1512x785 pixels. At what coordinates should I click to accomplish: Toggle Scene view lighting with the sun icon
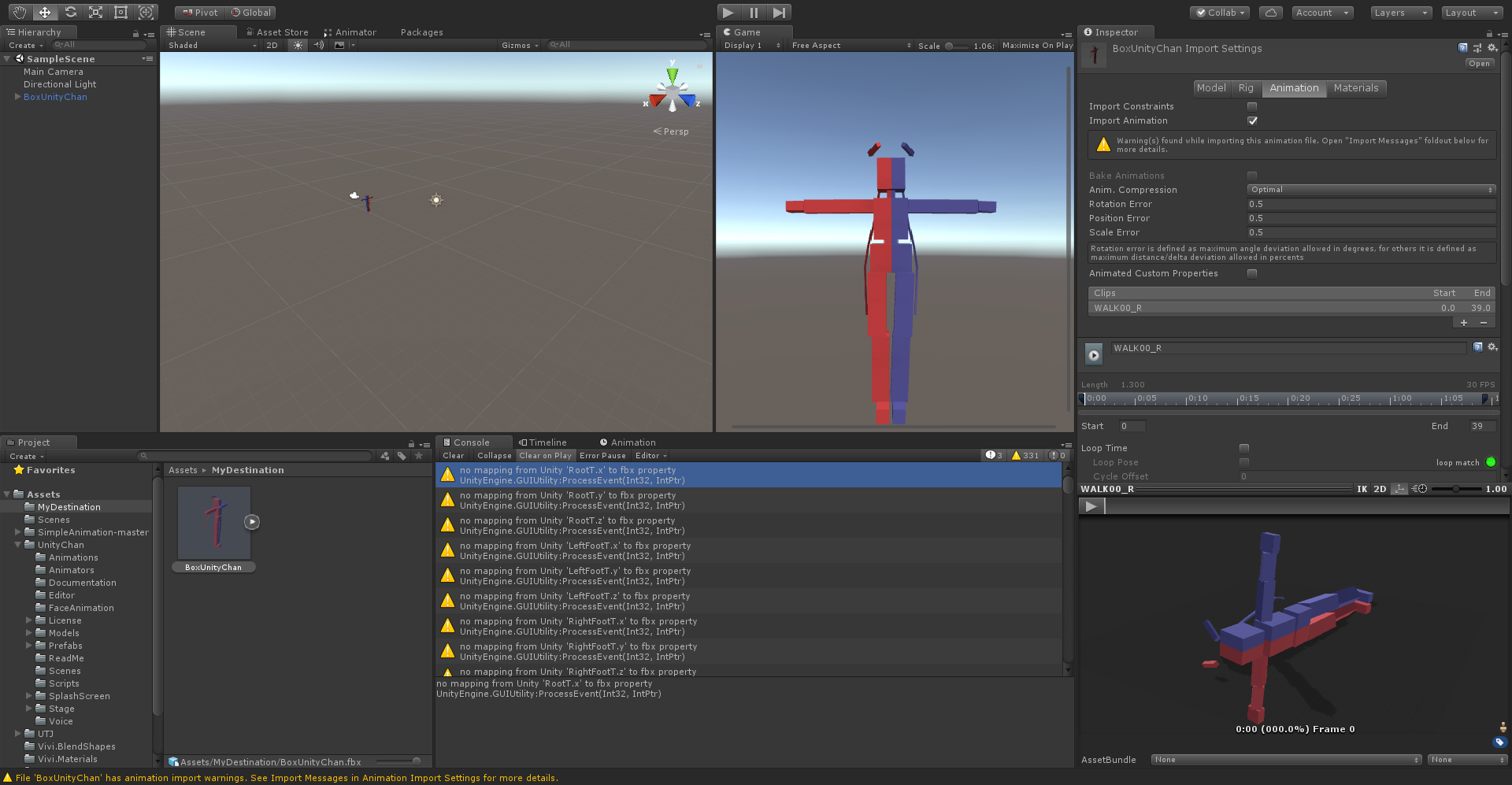pyautogui.click(x=298, y=45)
